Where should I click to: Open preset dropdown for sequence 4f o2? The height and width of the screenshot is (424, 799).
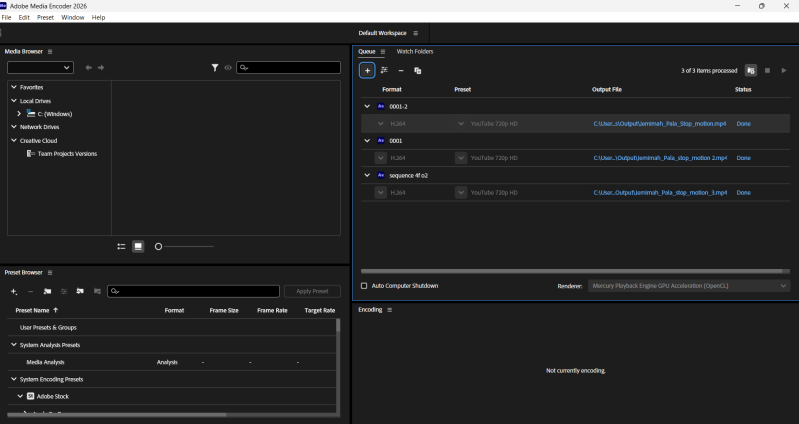click(461, 193)
